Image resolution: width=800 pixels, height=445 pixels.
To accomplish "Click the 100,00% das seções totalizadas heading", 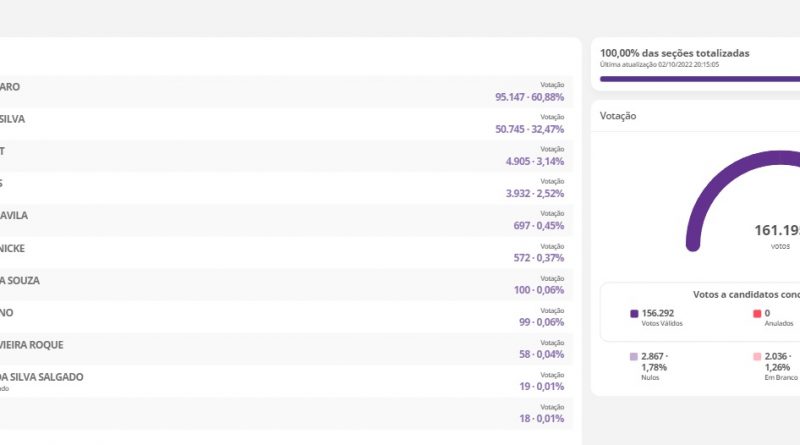I will pyautogui.click(x=675, y=53).
